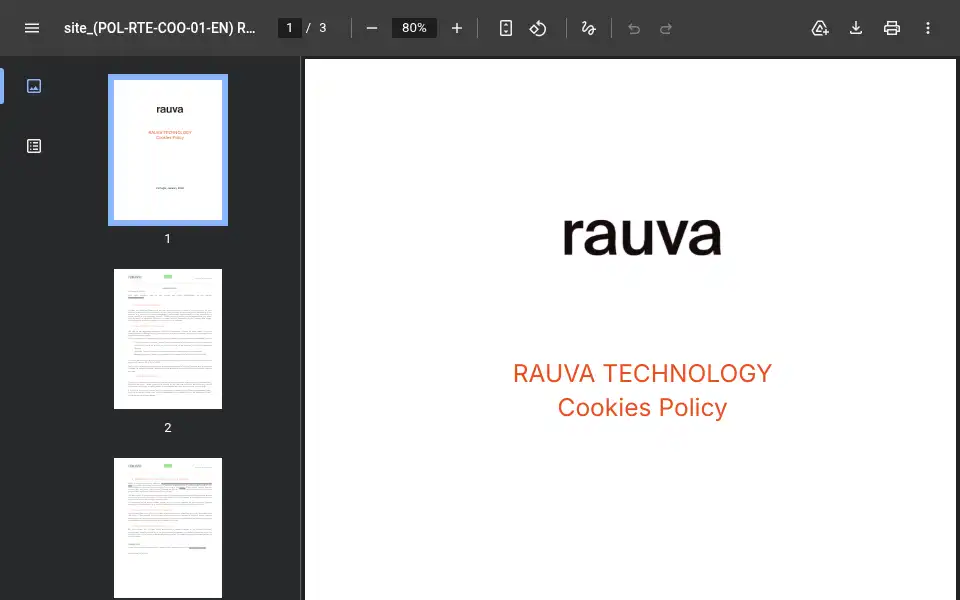
Task: Click the label 2 below second thumbnail
Action: [168, 428]
